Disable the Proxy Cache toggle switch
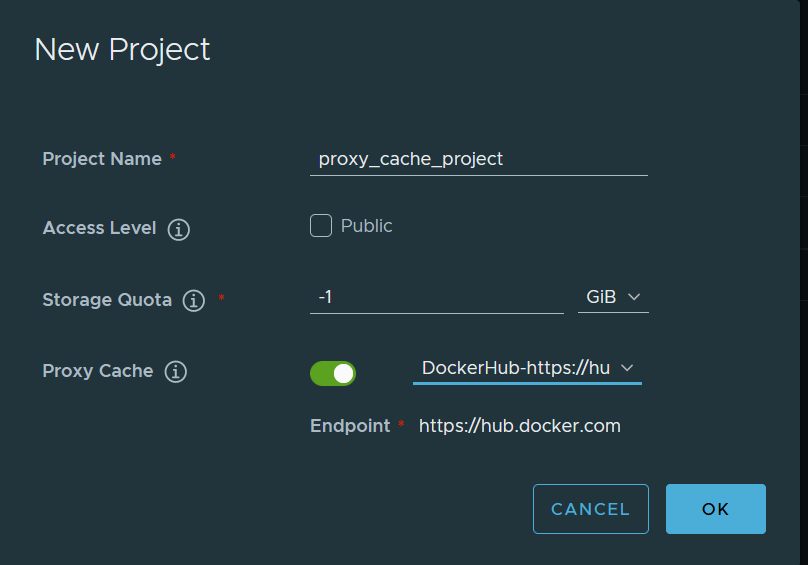This screenshot has width=808, height=565. tap(333, 373)
